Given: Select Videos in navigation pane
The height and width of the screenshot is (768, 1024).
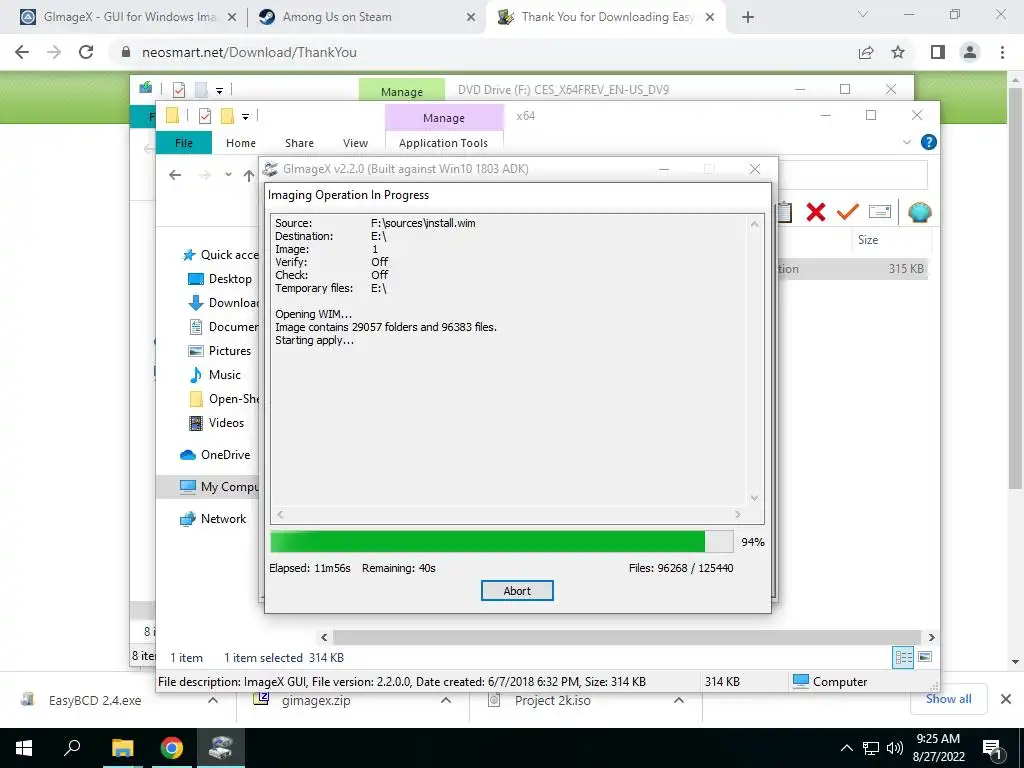Looking at the screenshot, I should (216, 423).
